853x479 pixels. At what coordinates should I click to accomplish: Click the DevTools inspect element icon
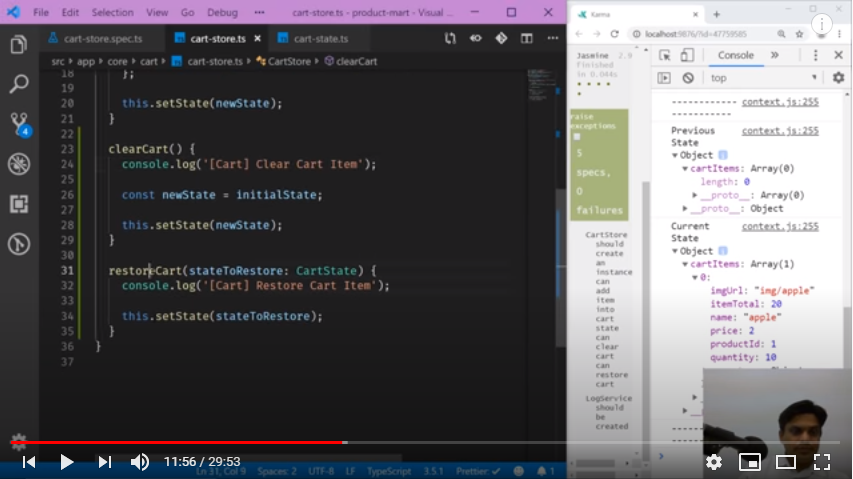(664, 55)
